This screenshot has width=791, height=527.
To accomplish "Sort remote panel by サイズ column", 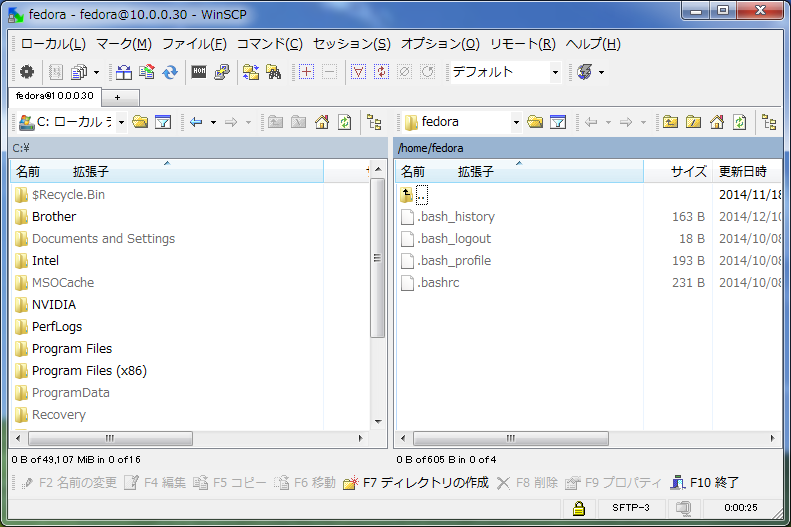I will click(677, 171).
